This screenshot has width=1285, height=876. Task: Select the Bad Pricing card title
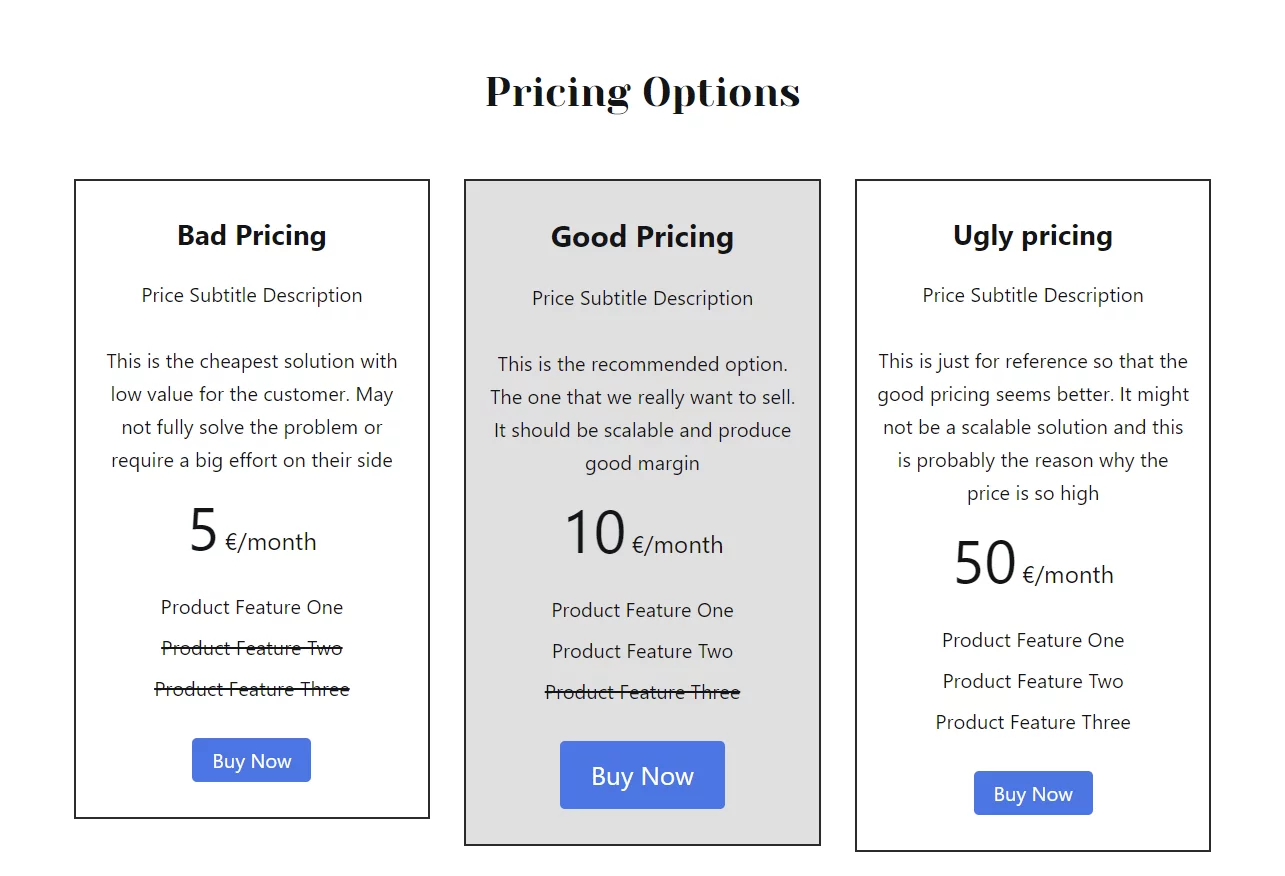(x=251, y=236)
